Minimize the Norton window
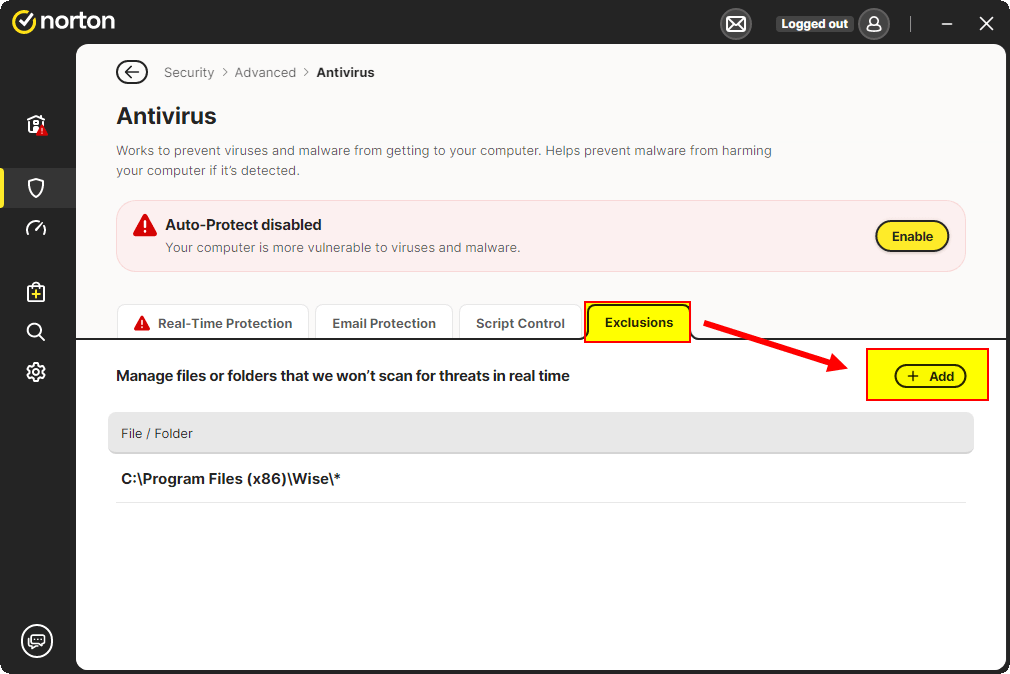This screenshot has height=674, width=1010. [947, 24]
